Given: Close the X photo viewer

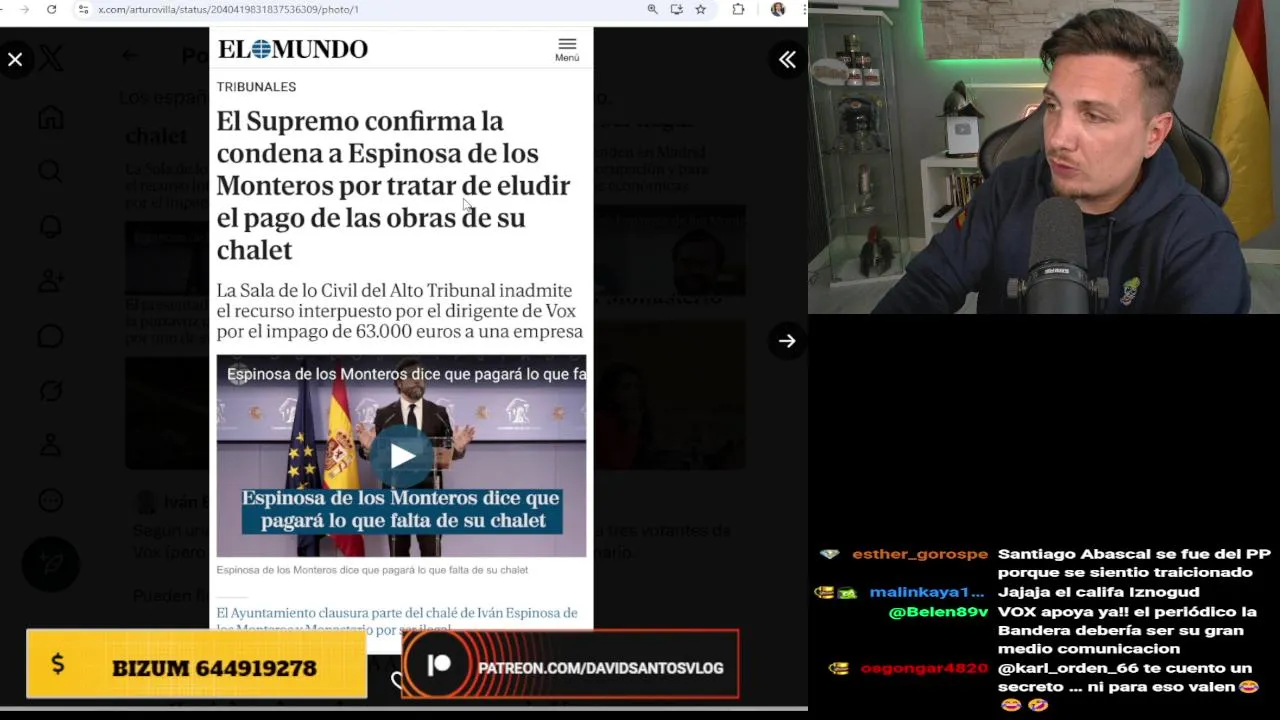Looking at the screenshot, I should (x=15, y=60).
